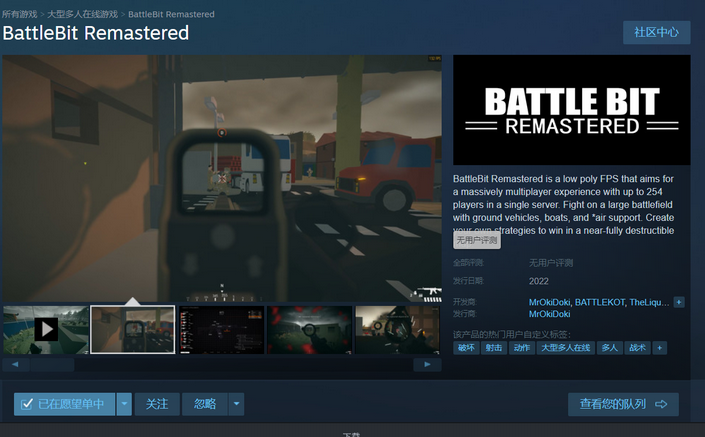Toggle the 已在愿望单中 wishlist checkbox button
Image resolution: width=705 pixels, height=437 pixels.
click(x=64, y=404)
